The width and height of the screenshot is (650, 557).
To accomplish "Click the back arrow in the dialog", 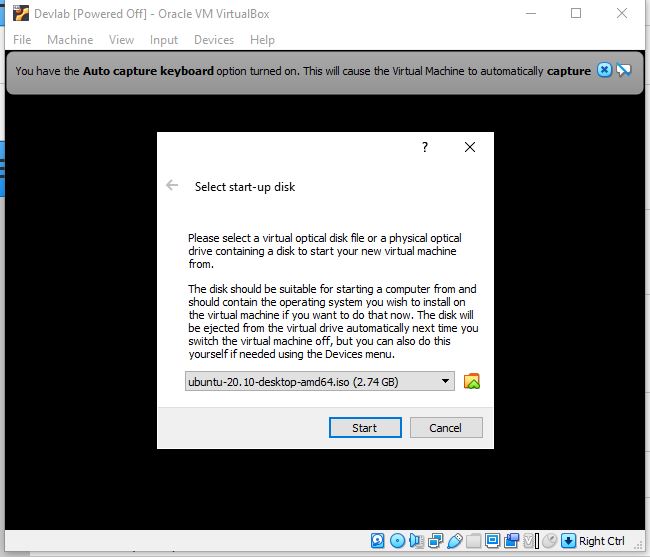I will click(172, 185).
